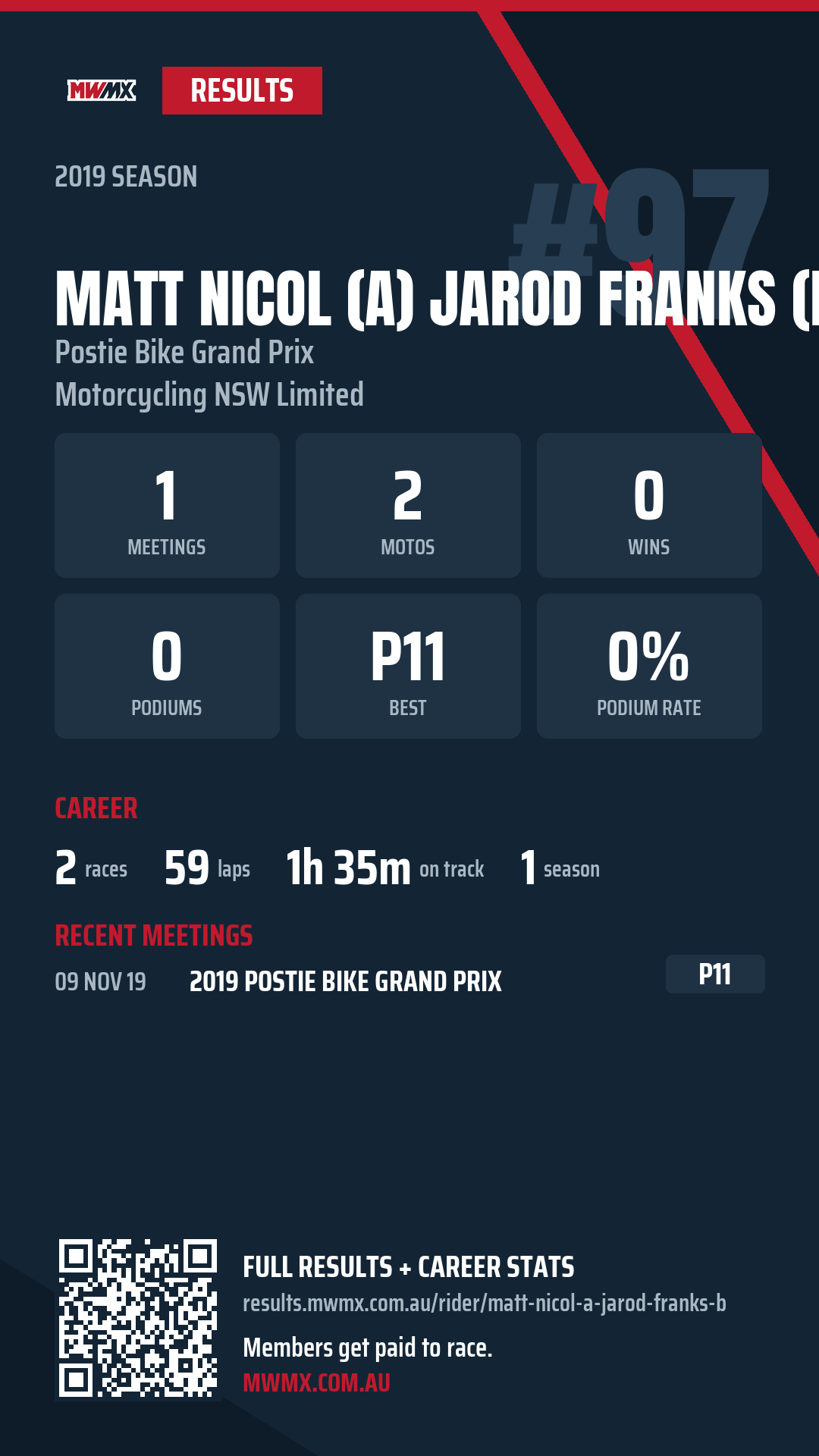Visit MWMX.COM.AU link
This screenshot has height=1456, width=819.
click(x=316, y=1383)
